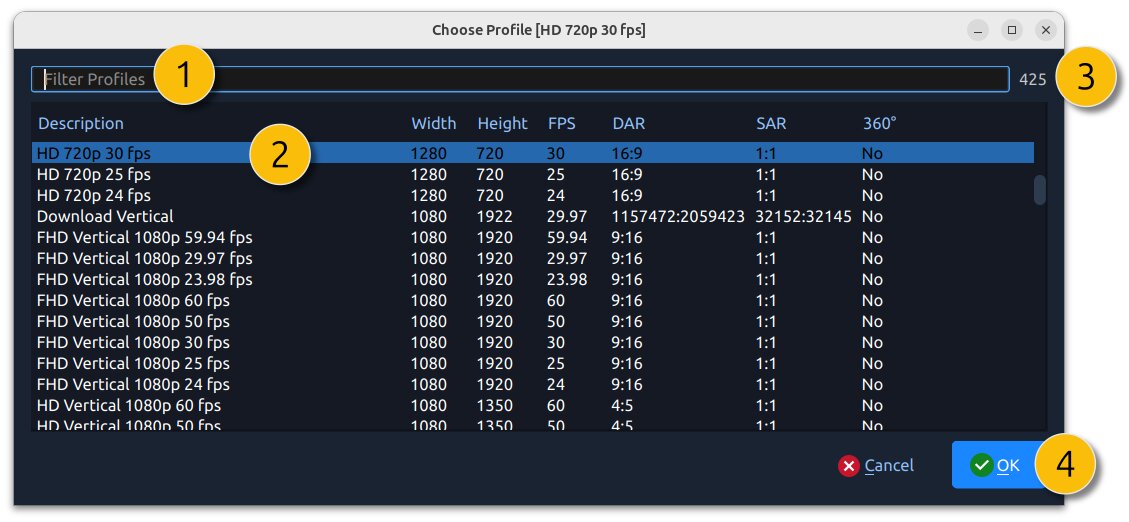Click the green checkmark icon on OK
This screenshot has width=1129, height=522.
tap(982, 465)
